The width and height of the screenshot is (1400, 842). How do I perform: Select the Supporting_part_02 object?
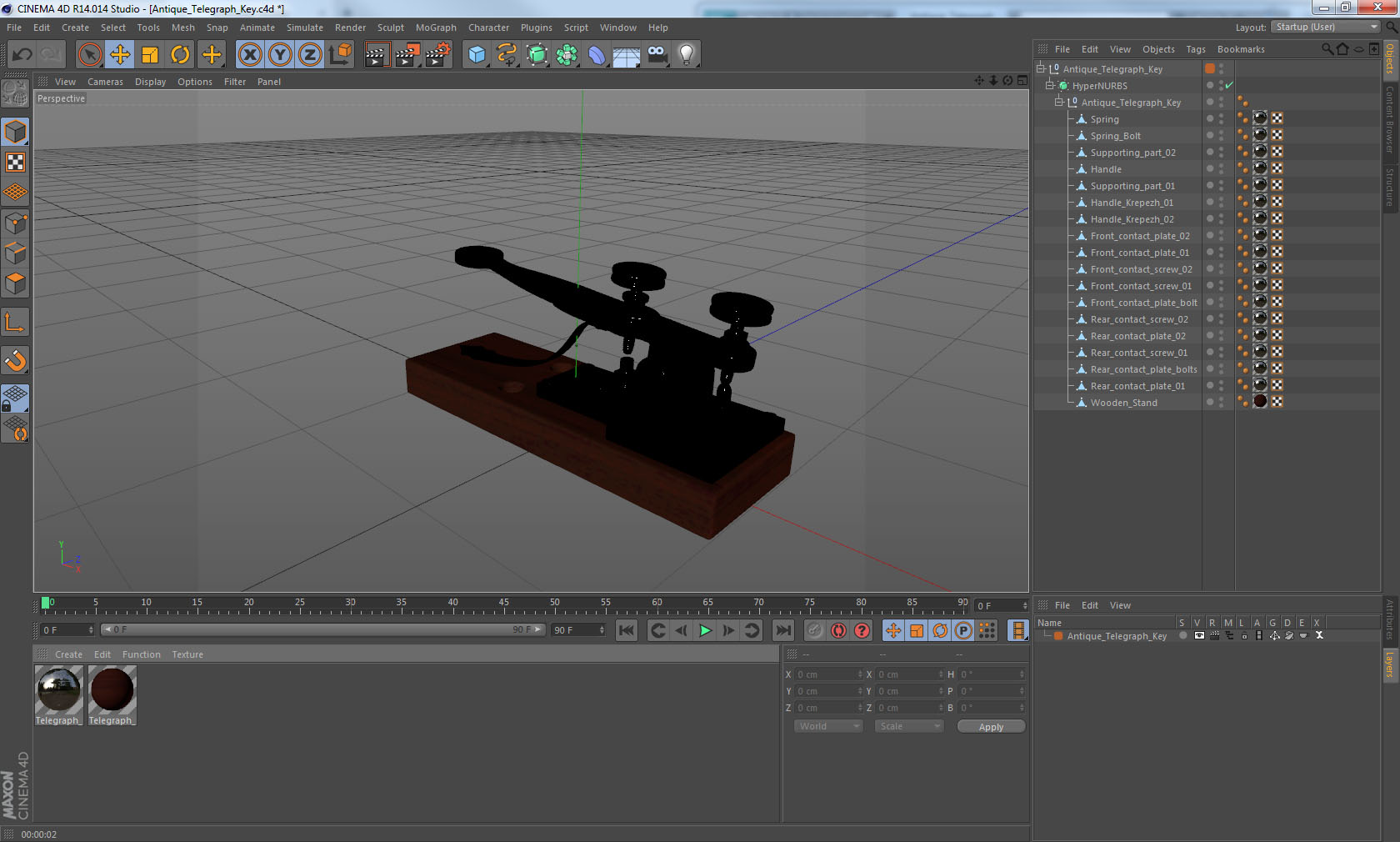(x=1132, y=153)
